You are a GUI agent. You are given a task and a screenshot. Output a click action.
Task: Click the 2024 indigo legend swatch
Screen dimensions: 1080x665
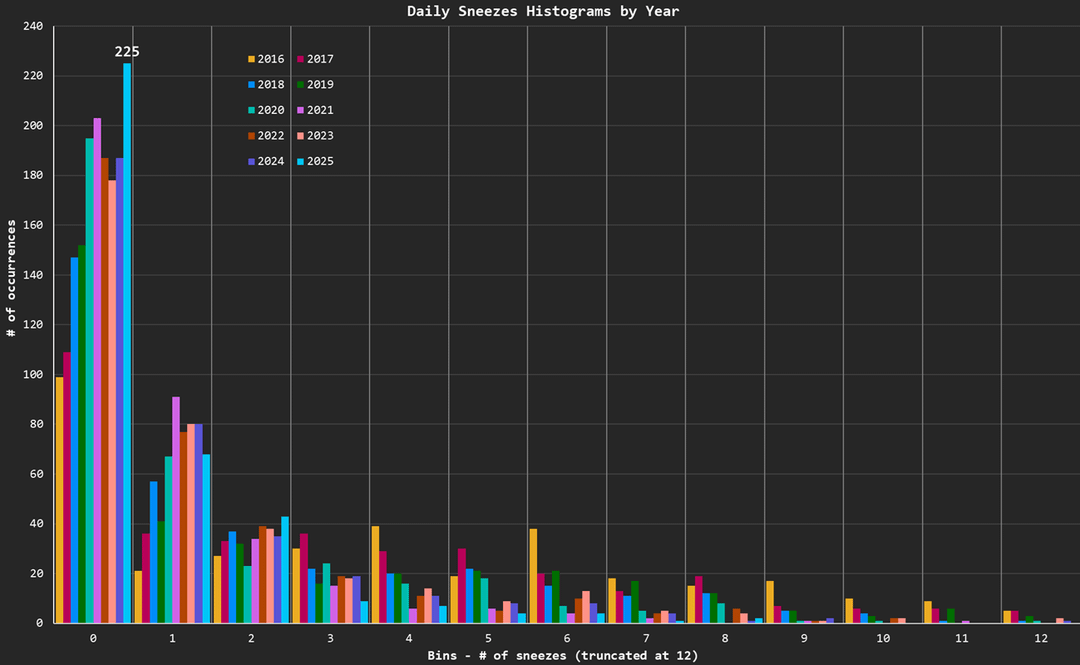[x=251, y=161]
